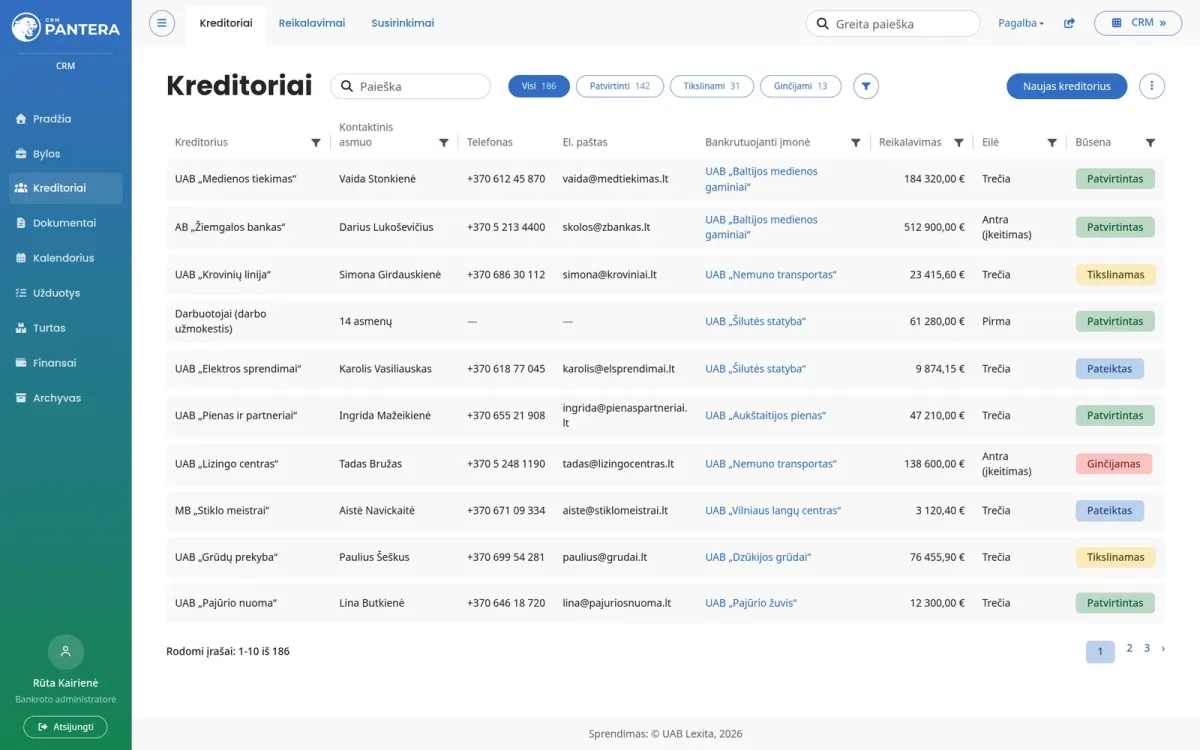This screenshot has width=1200, height=750.
Task: Switch to the Reikalavimai tab
Action: 312,23
